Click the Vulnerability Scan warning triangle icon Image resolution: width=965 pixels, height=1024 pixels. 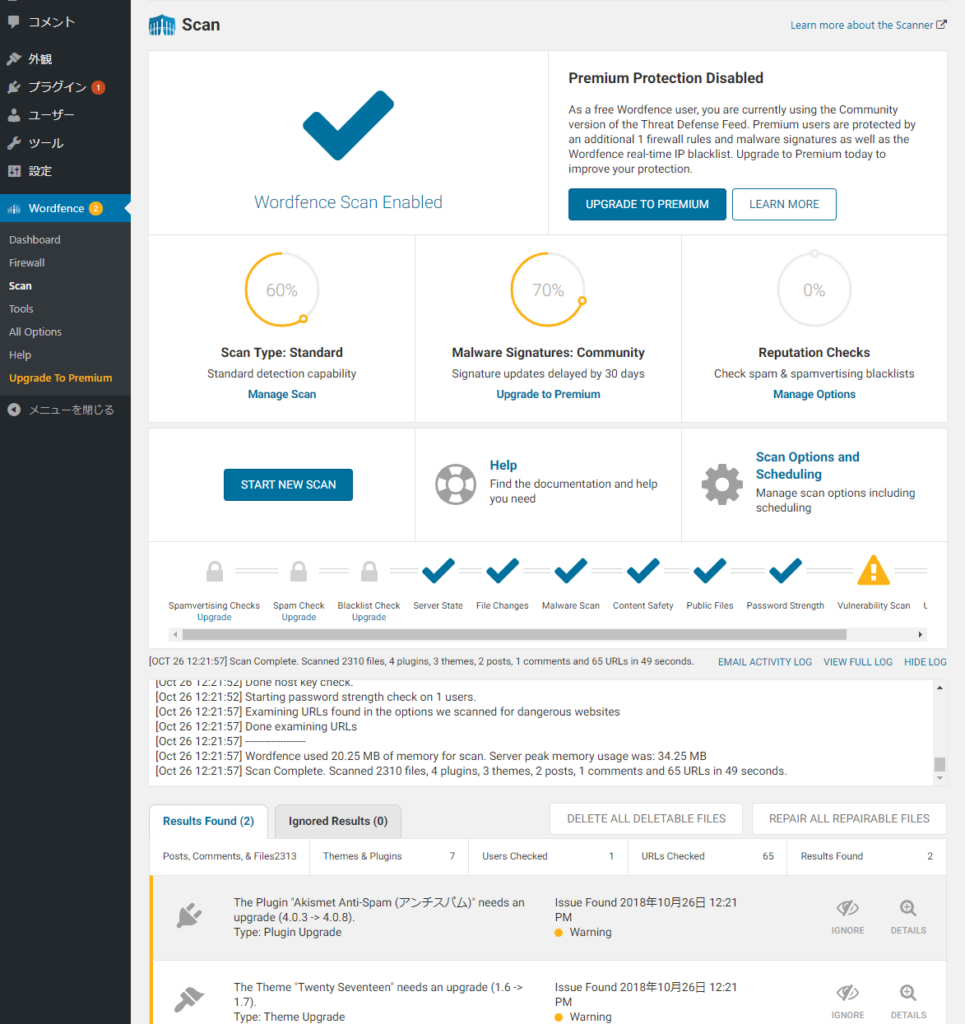point(874,570)
